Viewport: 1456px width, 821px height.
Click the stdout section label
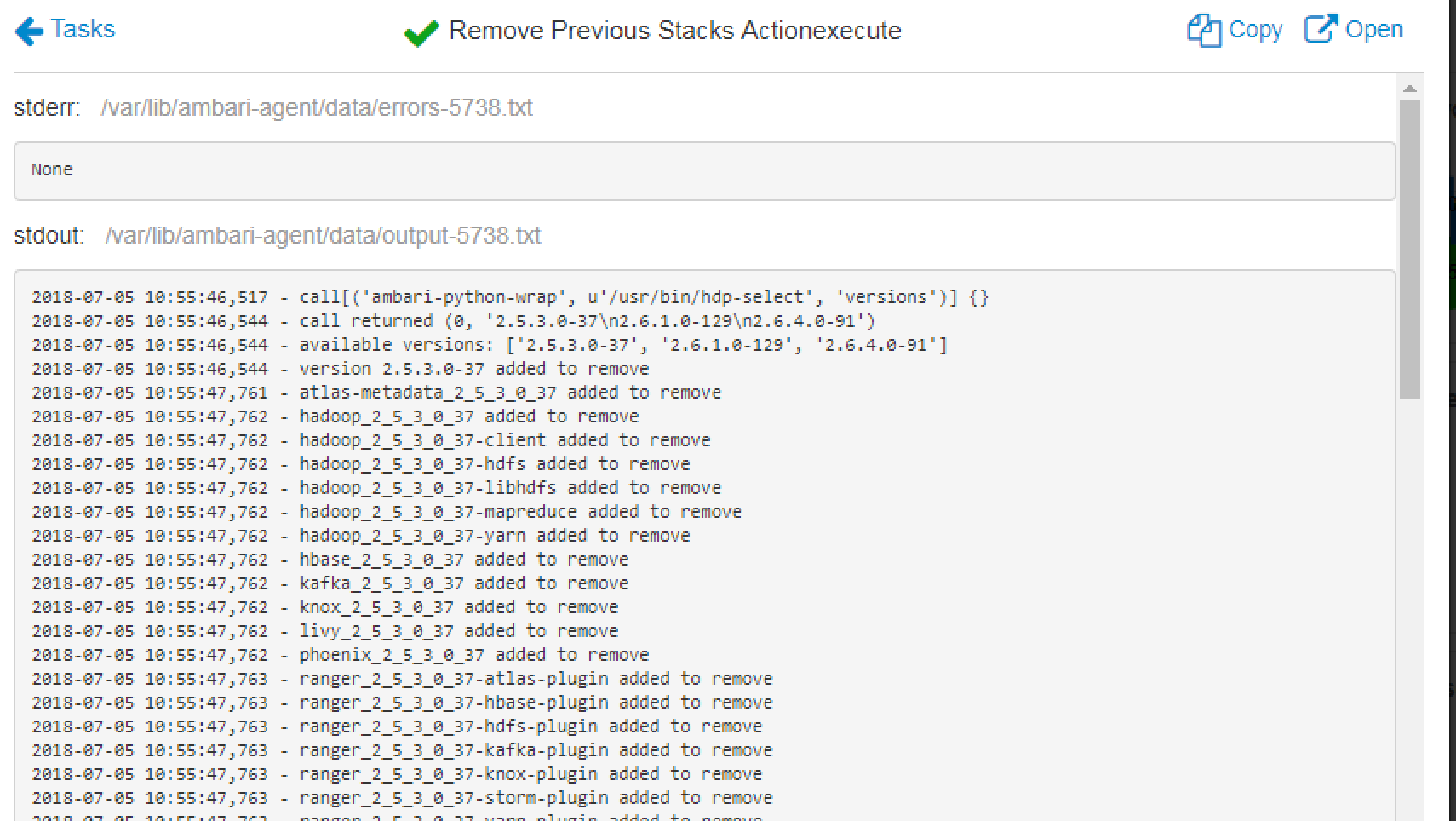(x=48, y=236)
